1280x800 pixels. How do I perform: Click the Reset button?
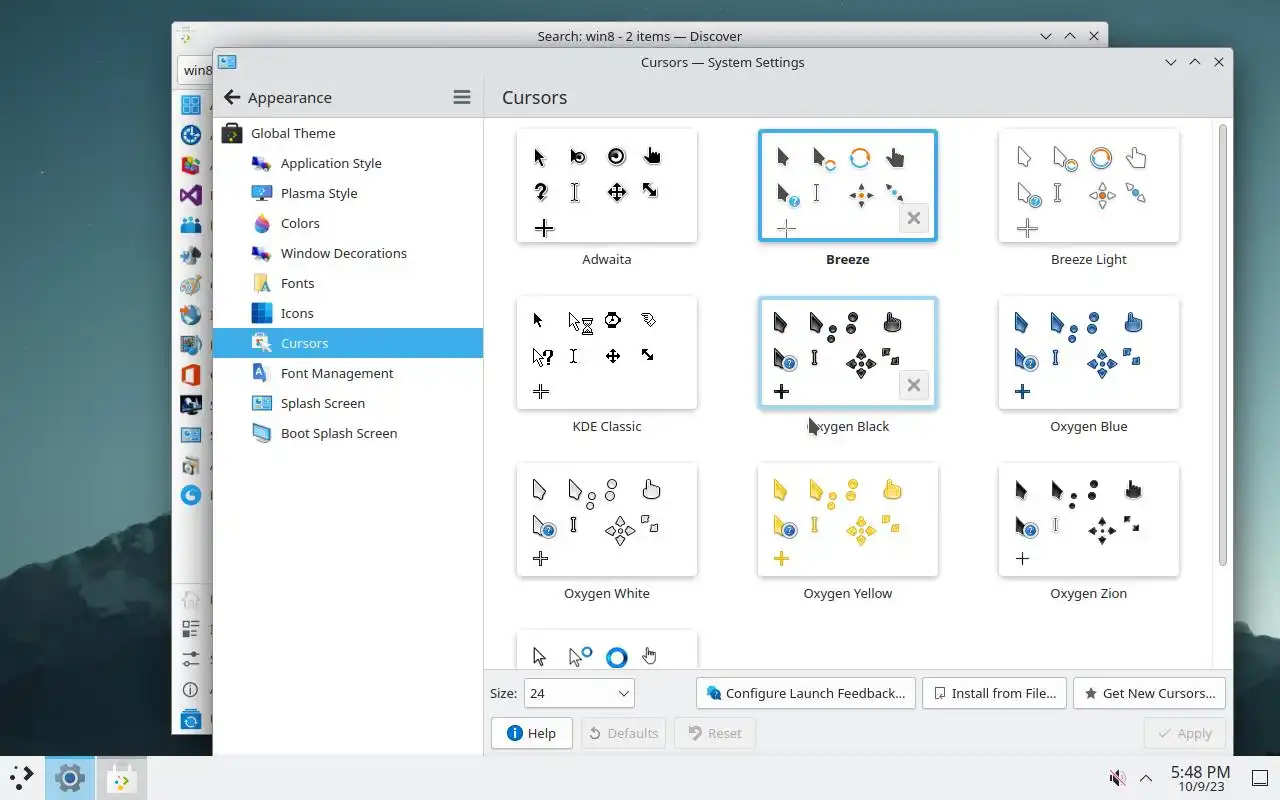click(x=714, y=733)
